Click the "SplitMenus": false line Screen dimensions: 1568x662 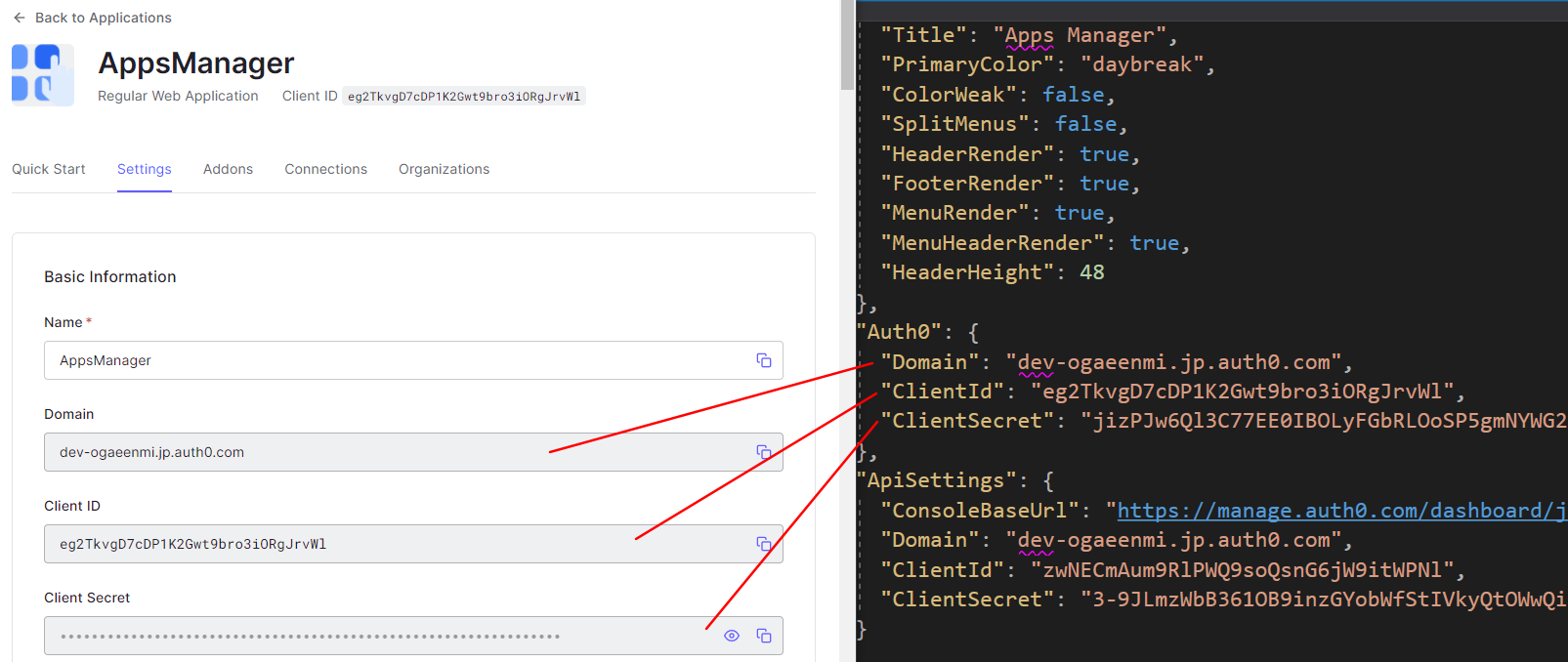(x=1003, y=124)
